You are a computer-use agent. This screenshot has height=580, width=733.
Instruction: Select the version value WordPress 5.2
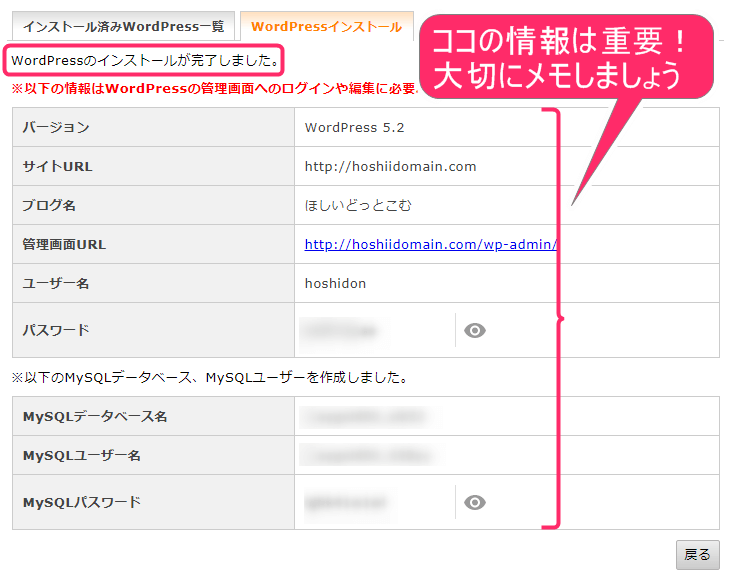[x=354, y=128]
